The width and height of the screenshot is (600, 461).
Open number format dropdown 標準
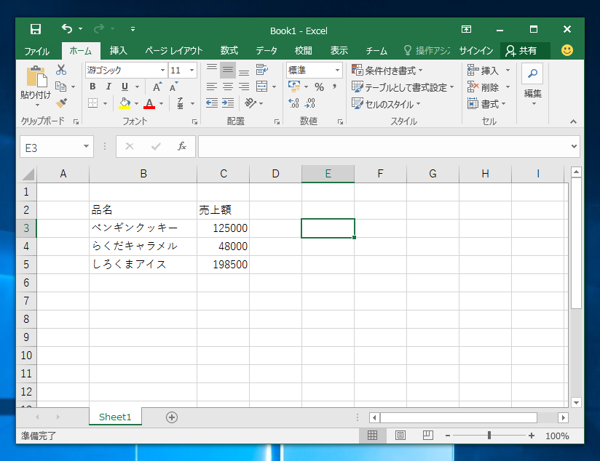(x=337, y=70)
